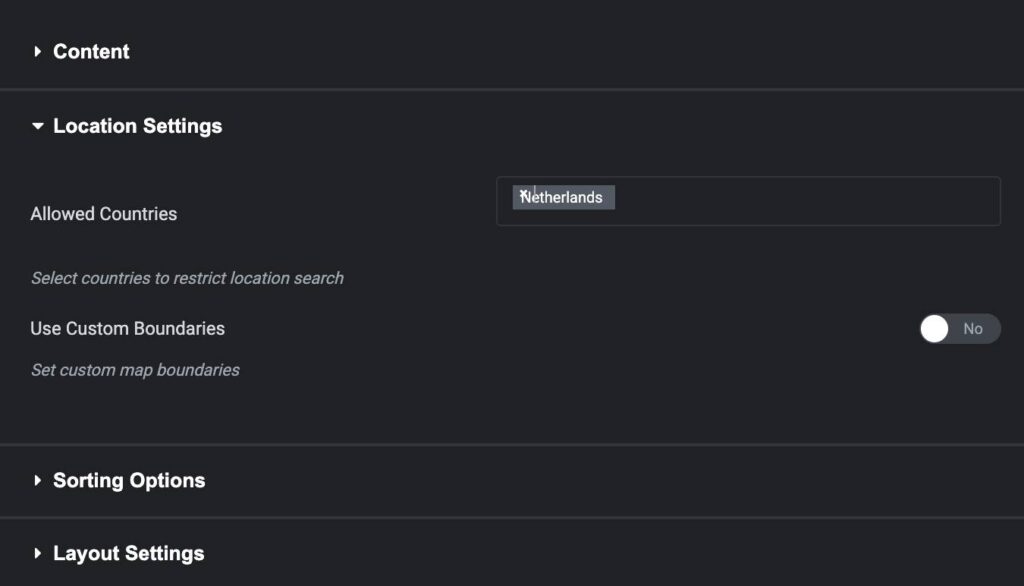The height and width of the screenshot is (586, 1024).
Task: Click the "No" label on the toggle
Action: click(973, 329)
